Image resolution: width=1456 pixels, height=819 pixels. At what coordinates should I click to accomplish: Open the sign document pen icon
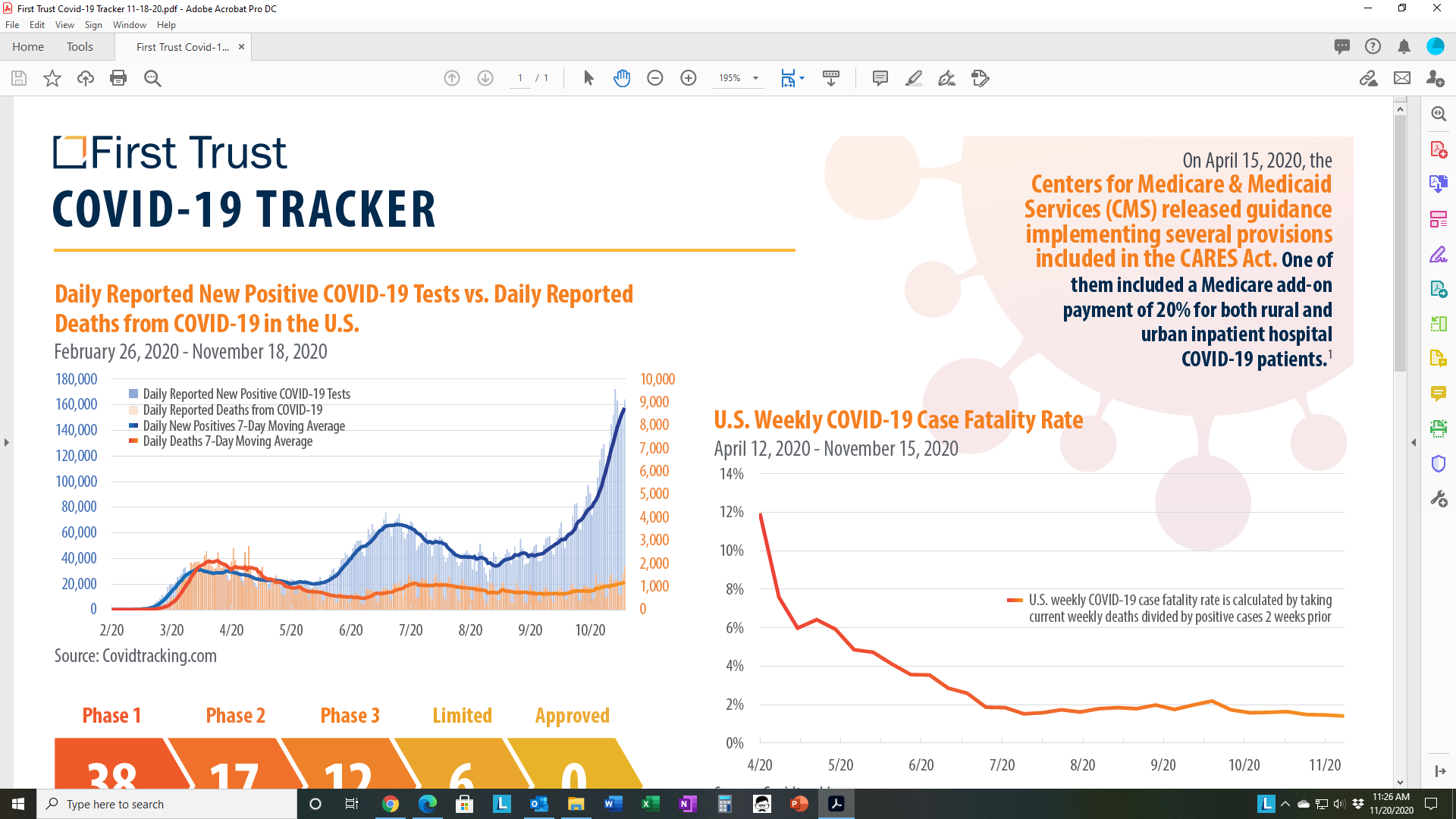coord(947,78)
